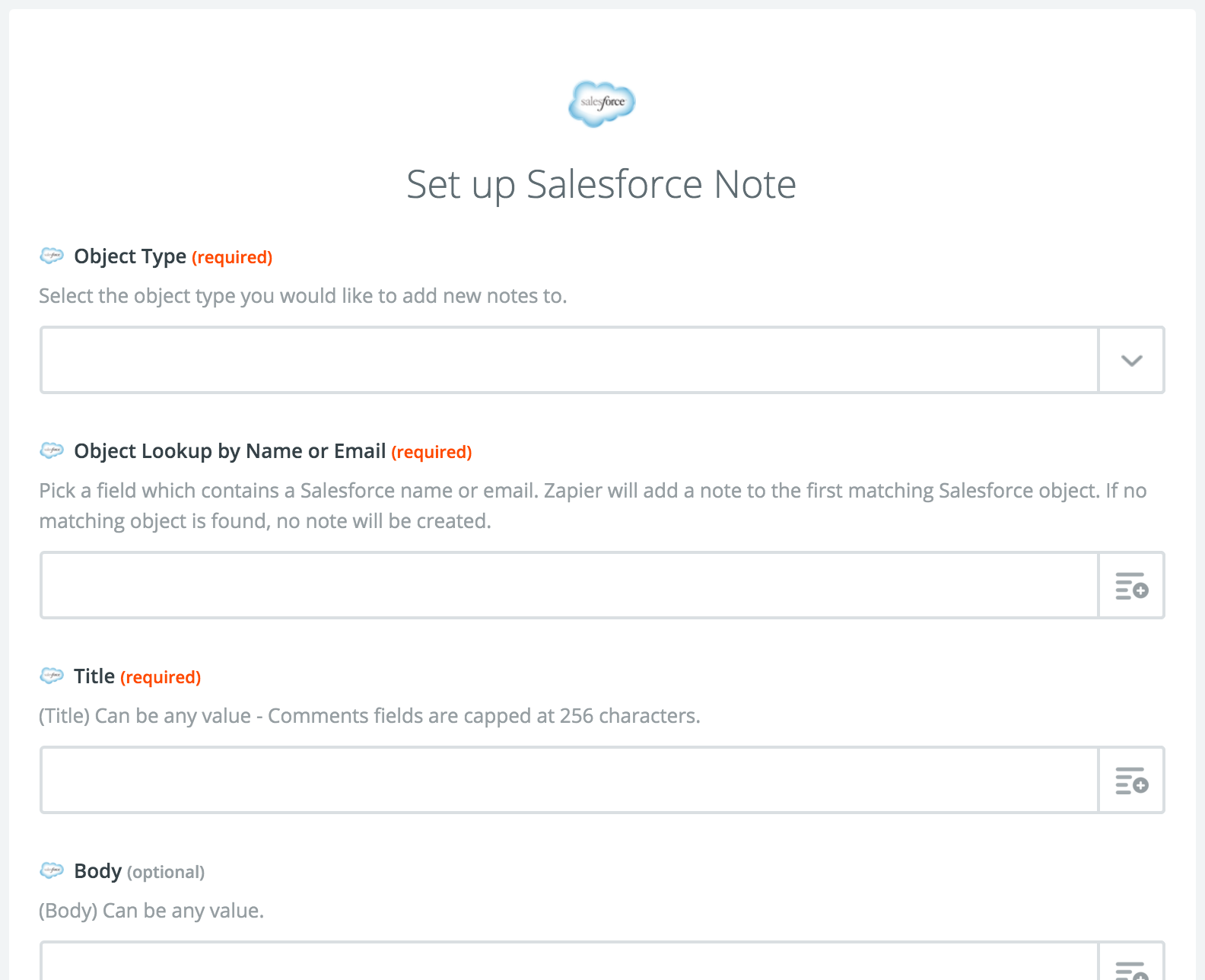This screenshot has height=980, width=1205.
Task: Open insert-field menu for Body input
Action: click(x=1131, y=963)
